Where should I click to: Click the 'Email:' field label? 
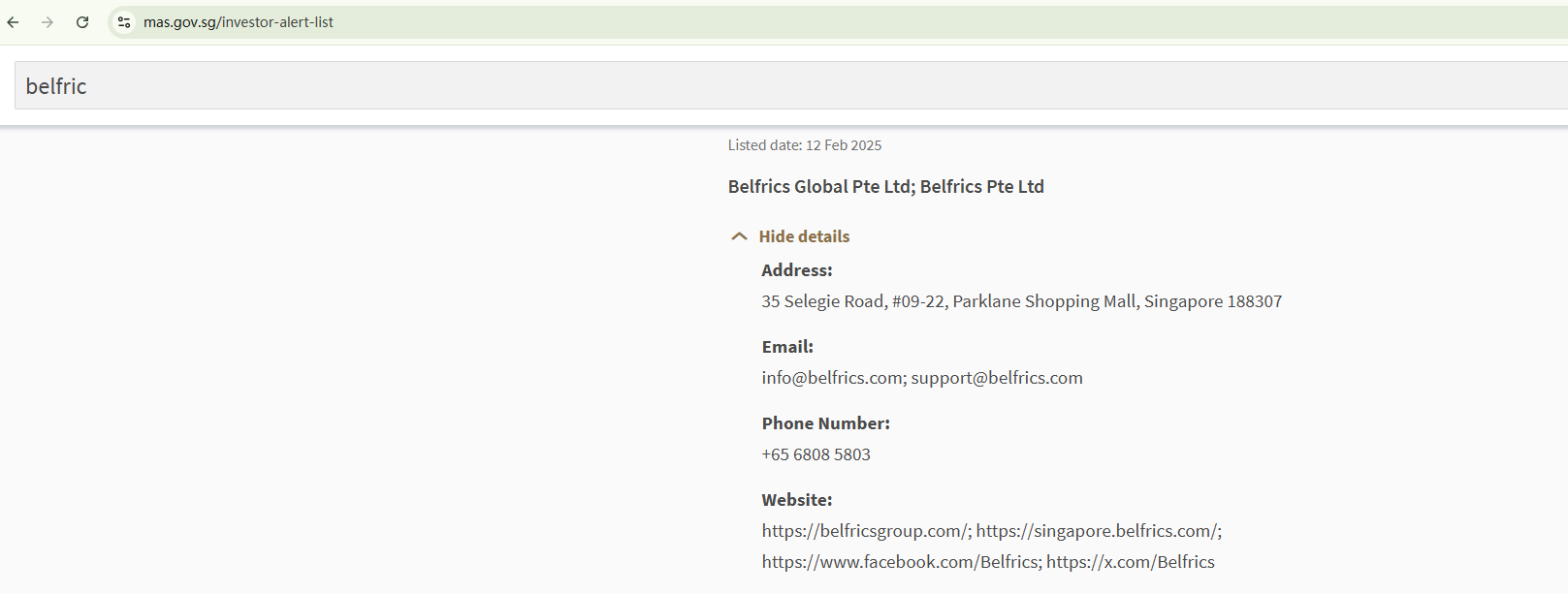[787, 347]
